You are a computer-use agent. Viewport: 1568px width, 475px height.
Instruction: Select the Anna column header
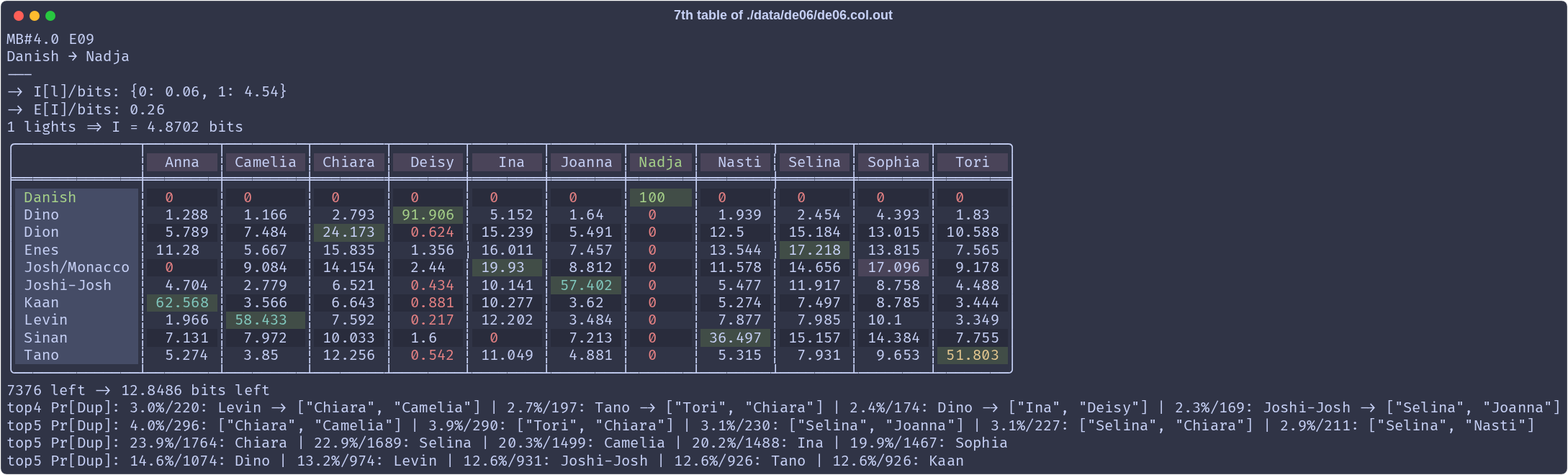click(x=182, y=163)
